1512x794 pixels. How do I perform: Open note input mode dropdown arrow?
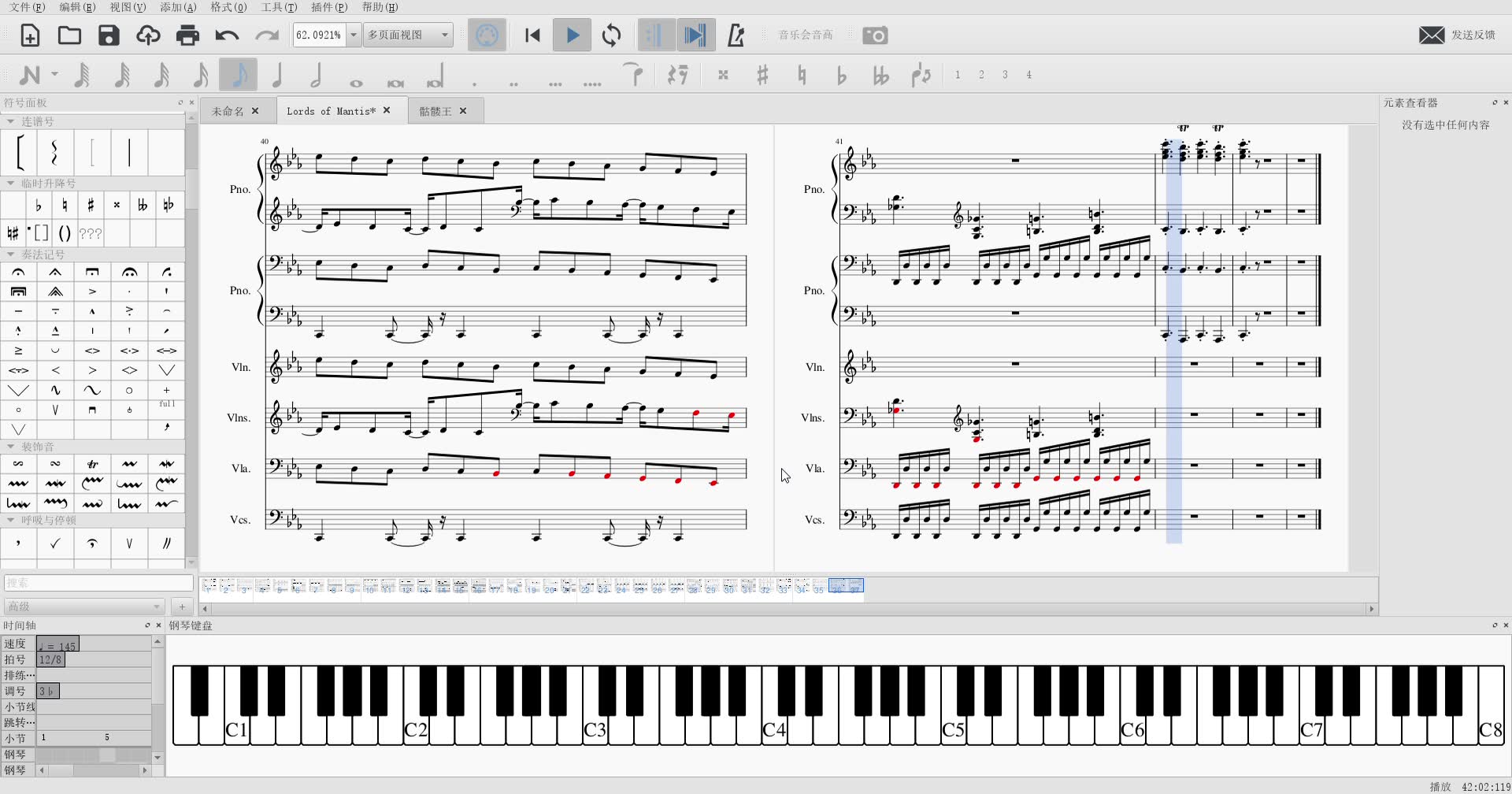(x=54, y=75)
